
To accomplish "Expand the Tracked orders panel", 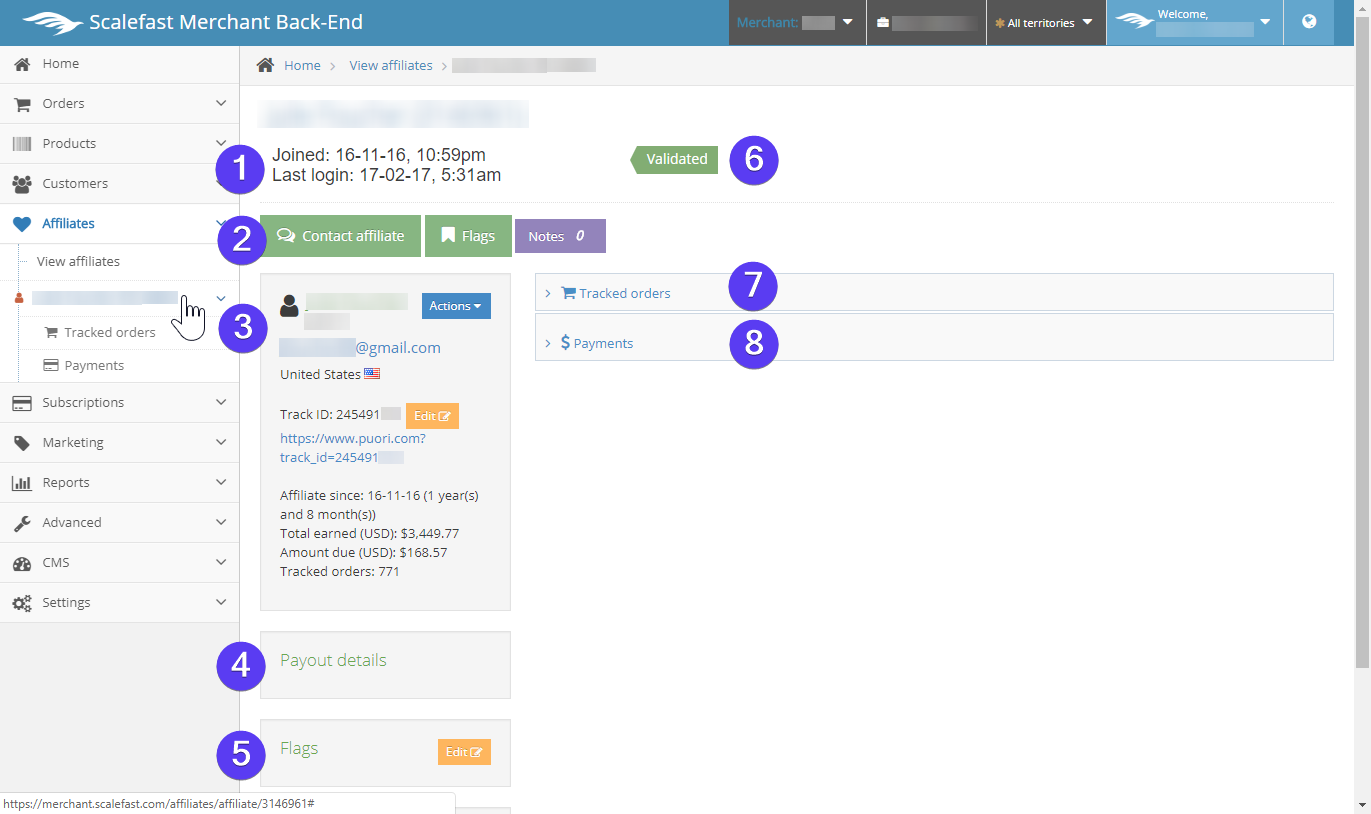I will coord(624,293).
